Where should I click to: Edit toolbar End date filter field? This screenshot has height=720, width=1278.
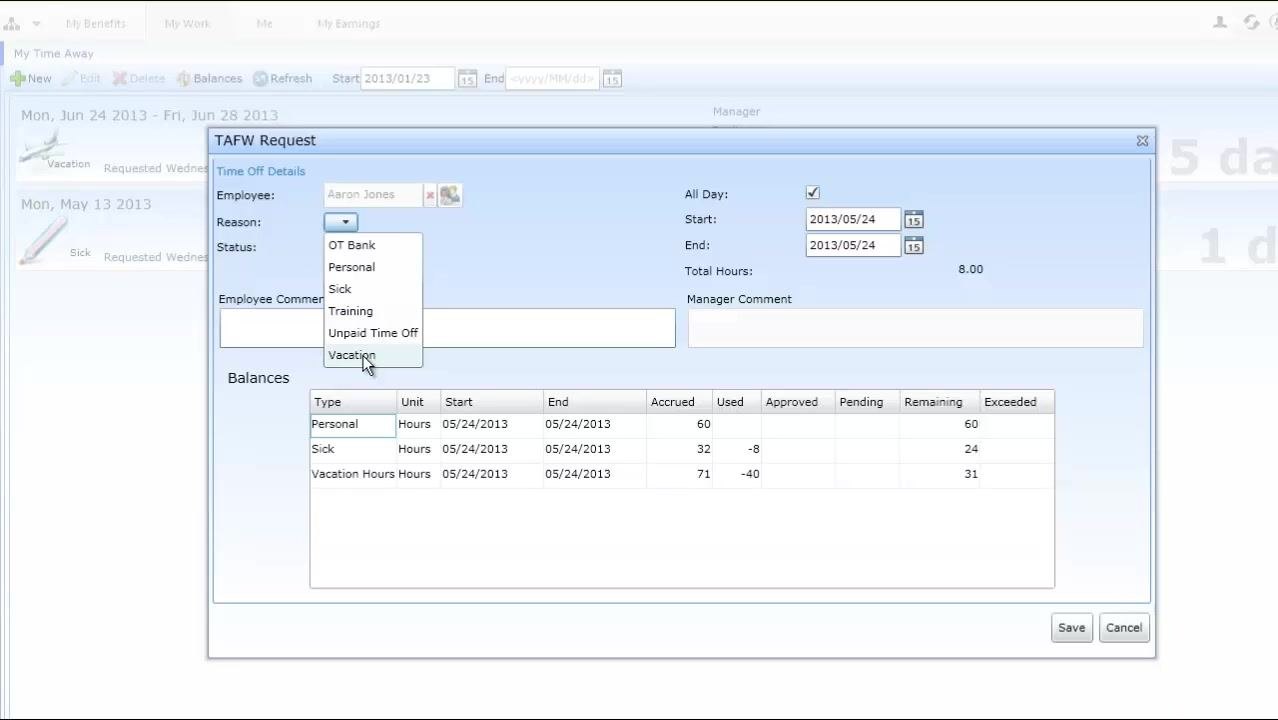pyautogui.click(x=553, y=78)
